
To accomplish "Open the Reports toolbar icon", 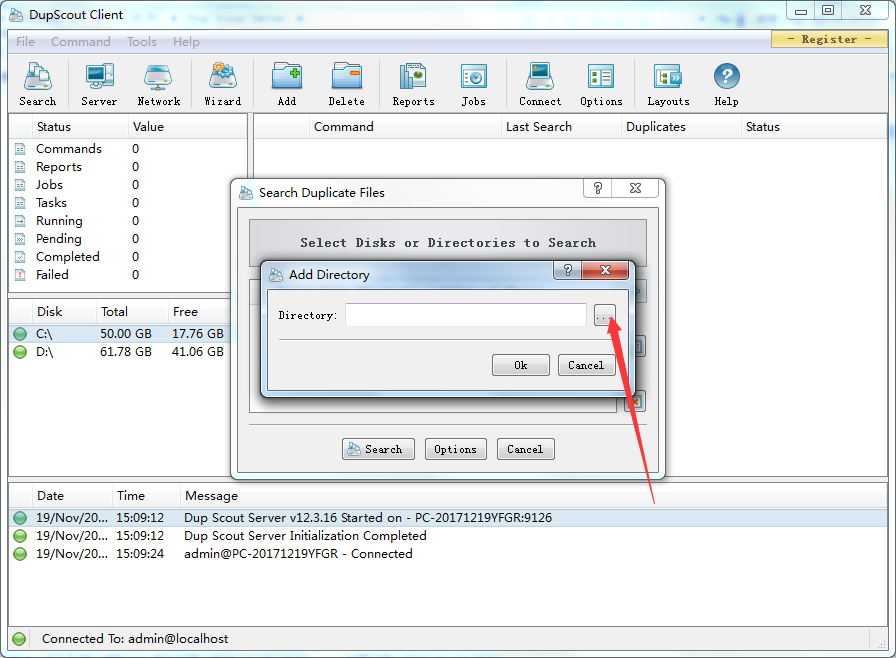I will pyautogui.click(x=413, y=84).
